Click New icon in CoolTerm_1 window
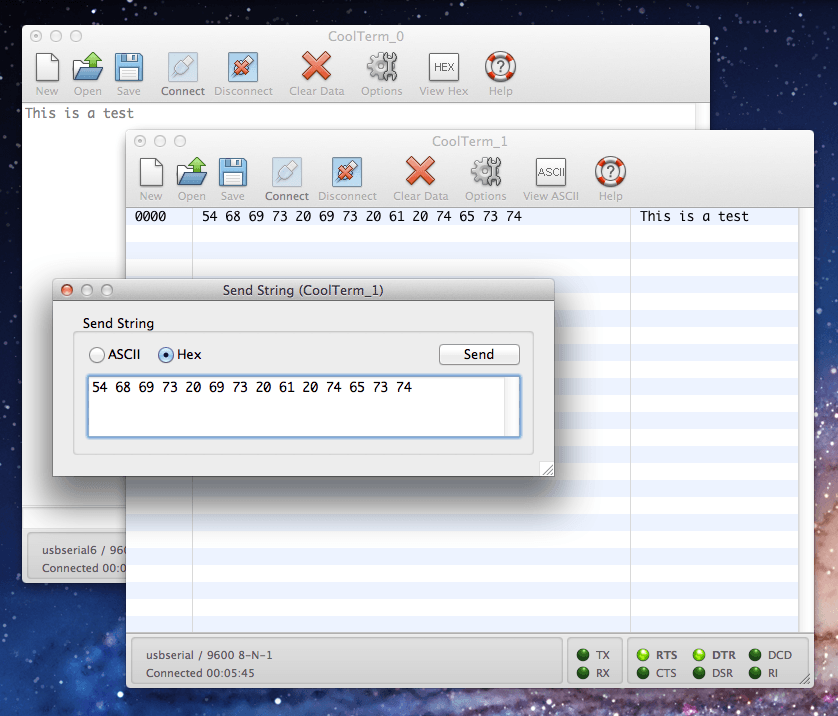This screenshot has width=838, height=716. (151, 172)
